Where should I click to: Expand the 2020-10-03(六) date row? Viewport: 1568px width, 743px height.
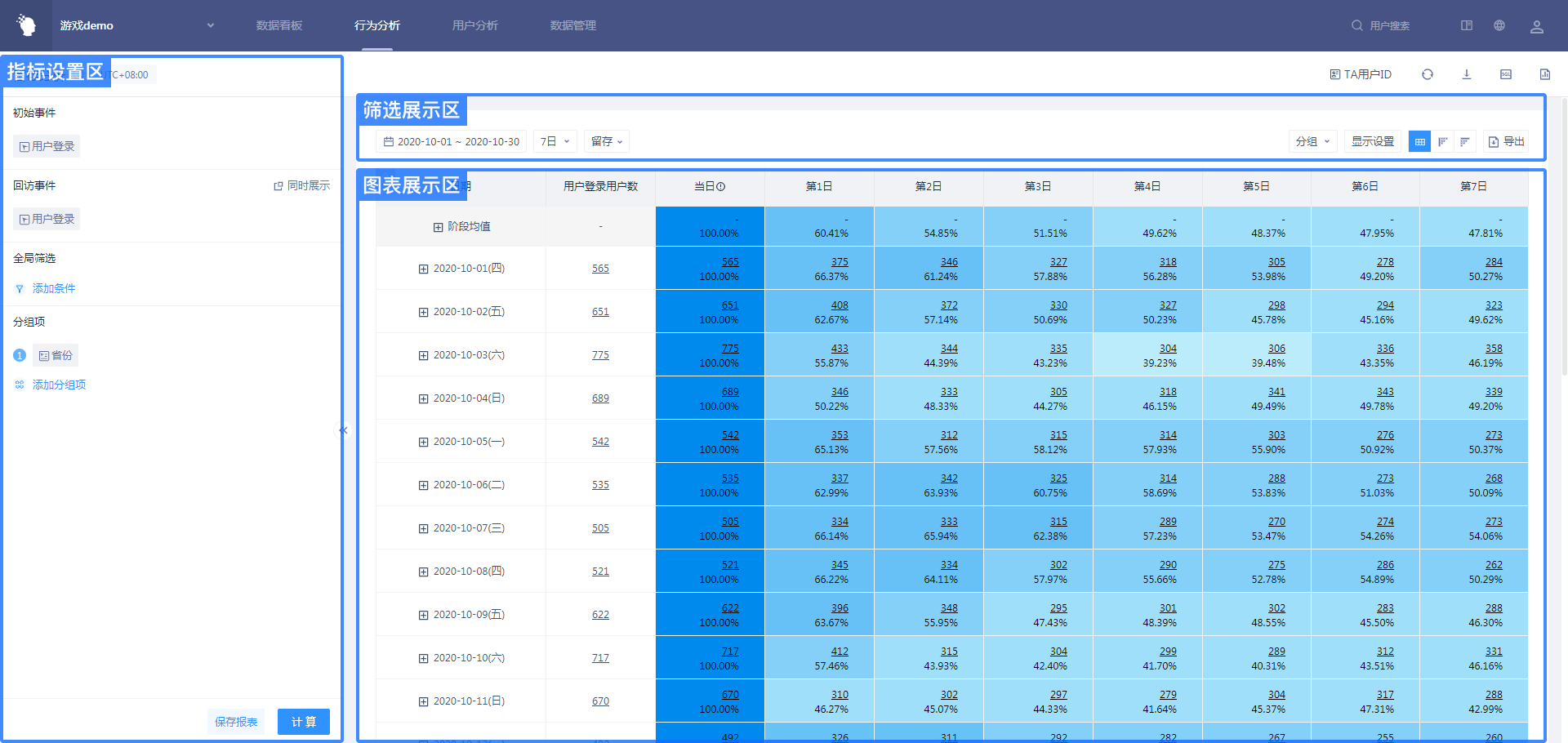click(423, 356)
